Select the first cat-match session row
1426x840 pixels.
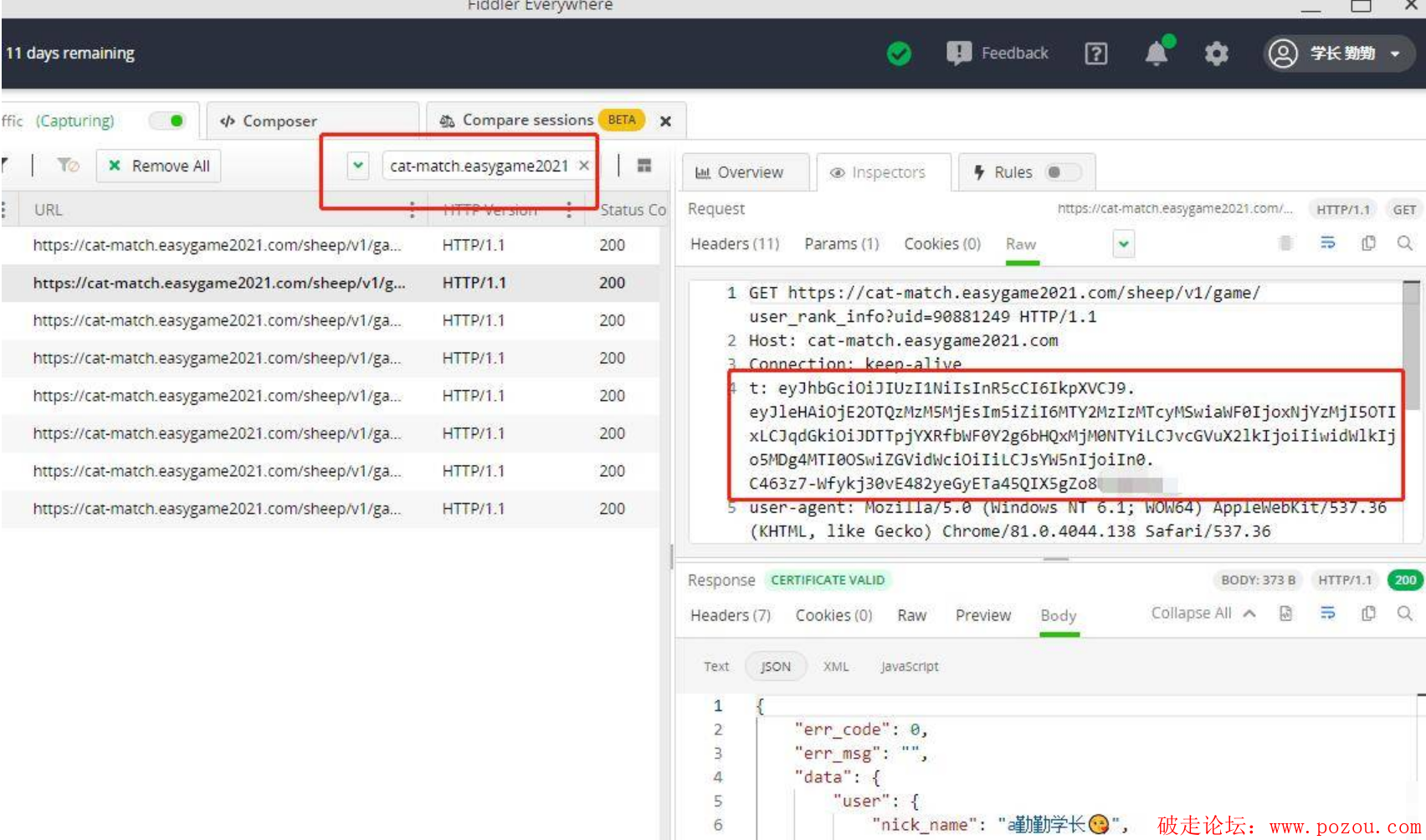pos(331,245)
